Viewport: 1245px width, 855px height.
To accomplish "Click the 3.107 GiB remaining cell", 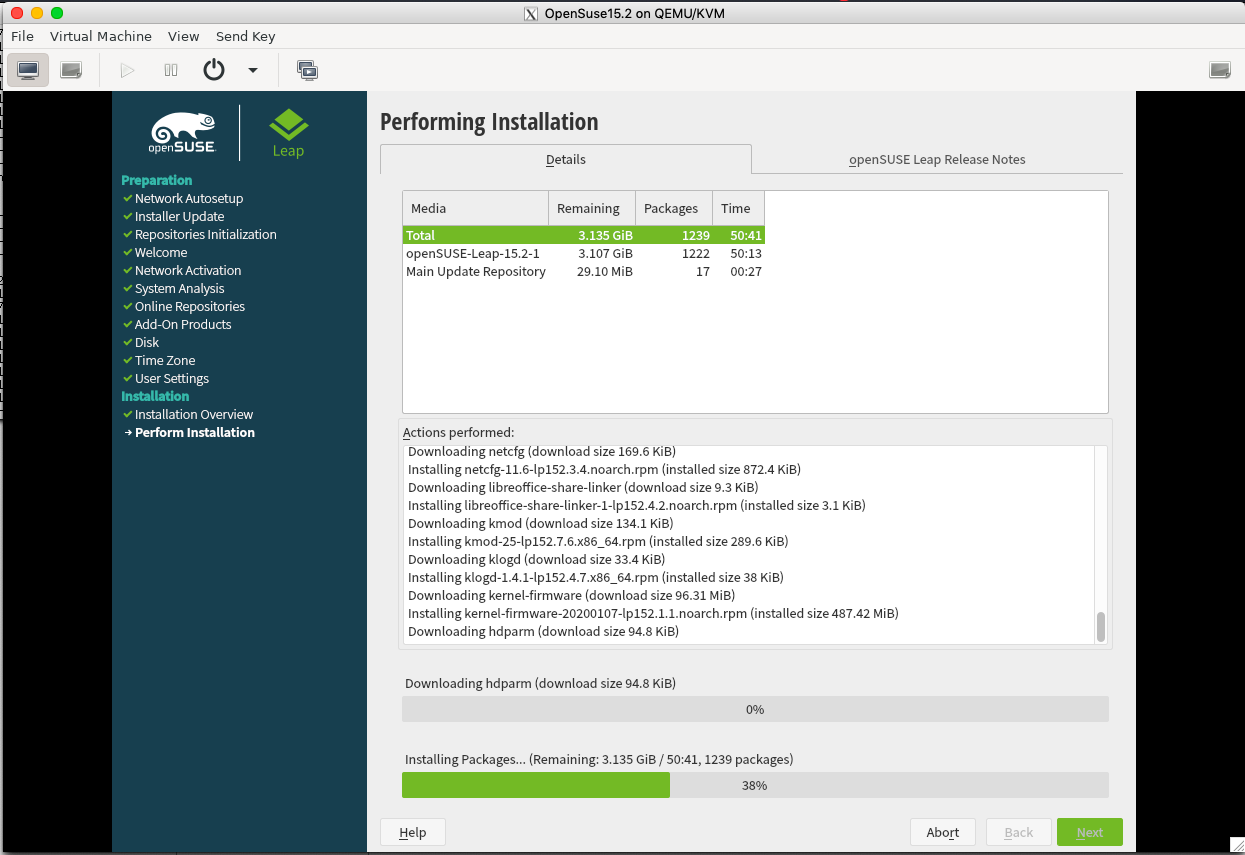I will (x=605, y=253).
